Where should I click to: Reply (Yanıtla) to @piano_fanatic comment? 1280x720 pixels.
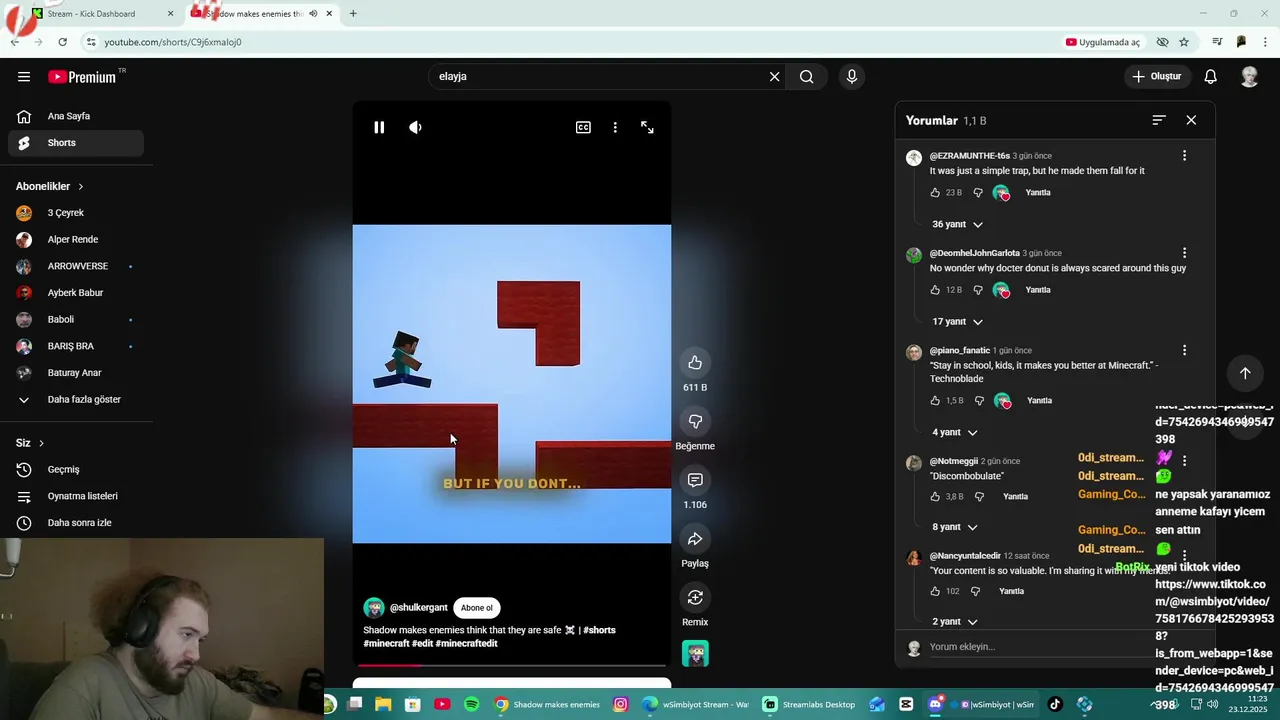pyautogui.click(x=1040, y=401)
